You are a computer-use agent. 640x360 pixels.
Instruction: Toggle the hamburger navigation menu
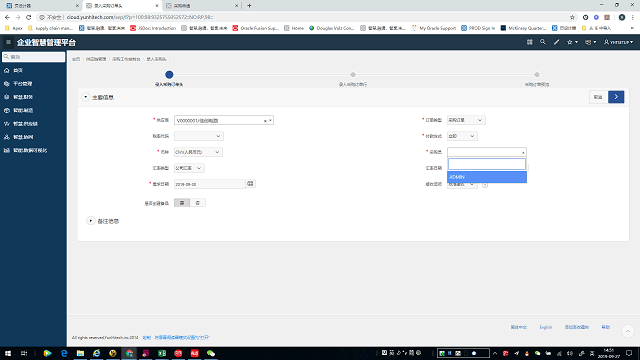coord(8,42)
